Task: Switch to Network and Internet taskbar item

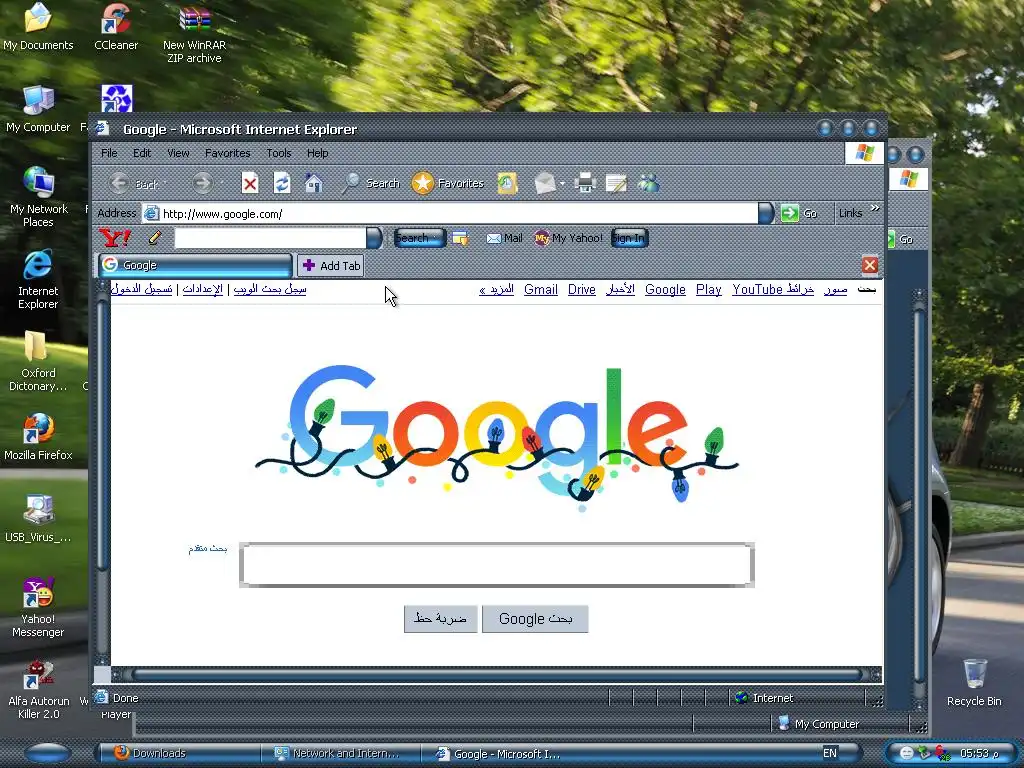Action: click(340, 753)
